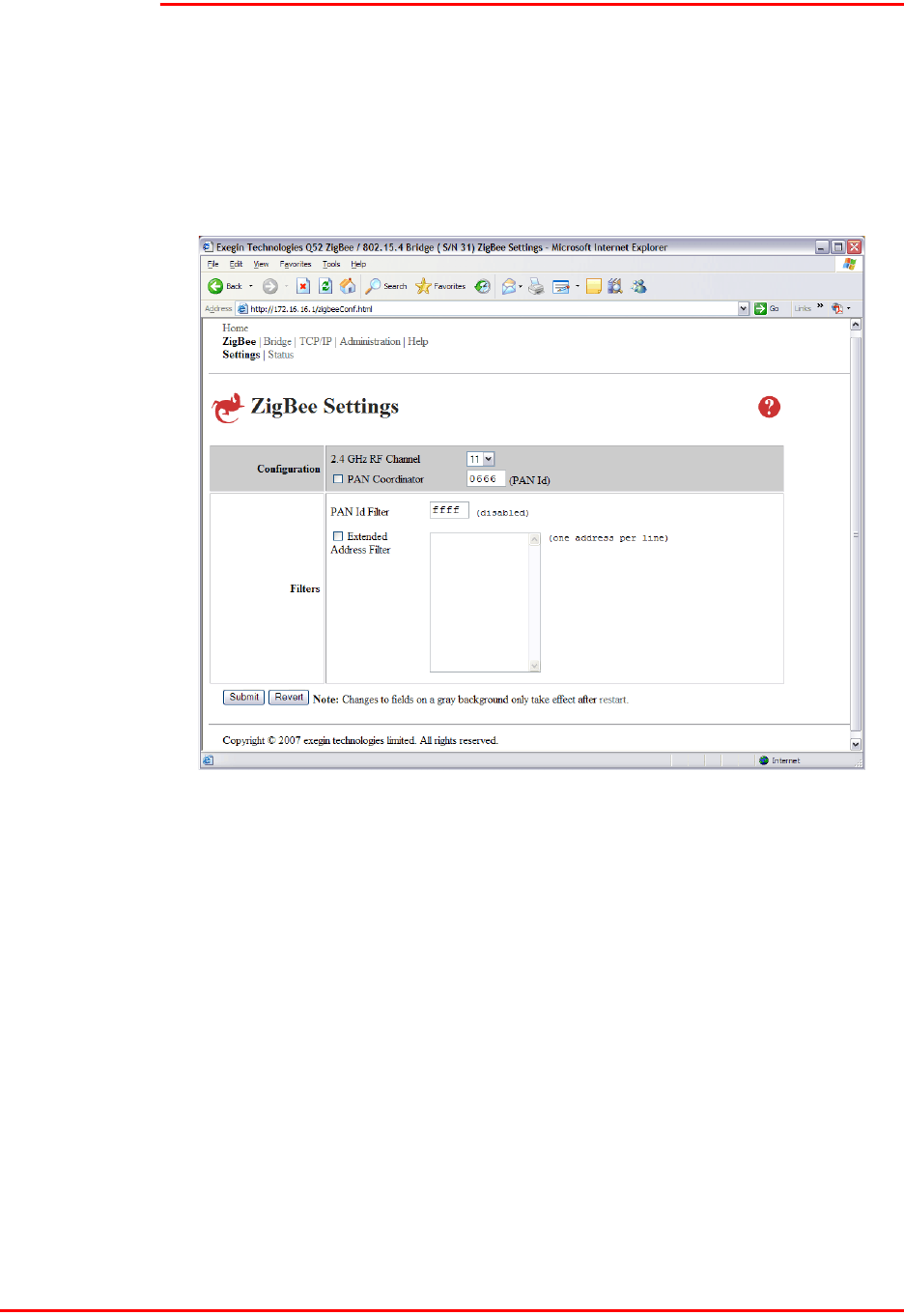Click the Messenger people icon

638,286
